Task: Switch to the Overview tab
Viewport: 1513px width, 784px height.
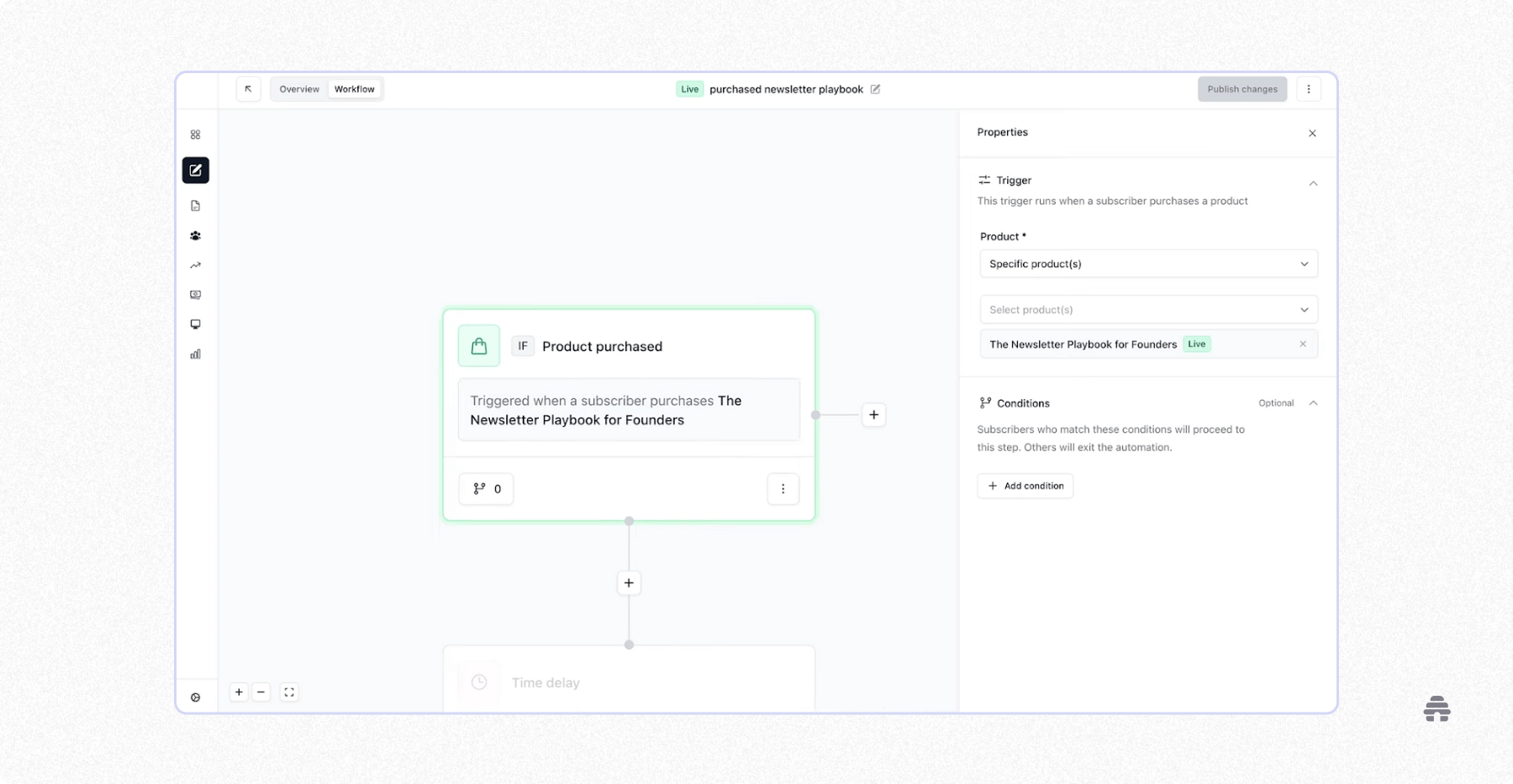Action: 298,88
